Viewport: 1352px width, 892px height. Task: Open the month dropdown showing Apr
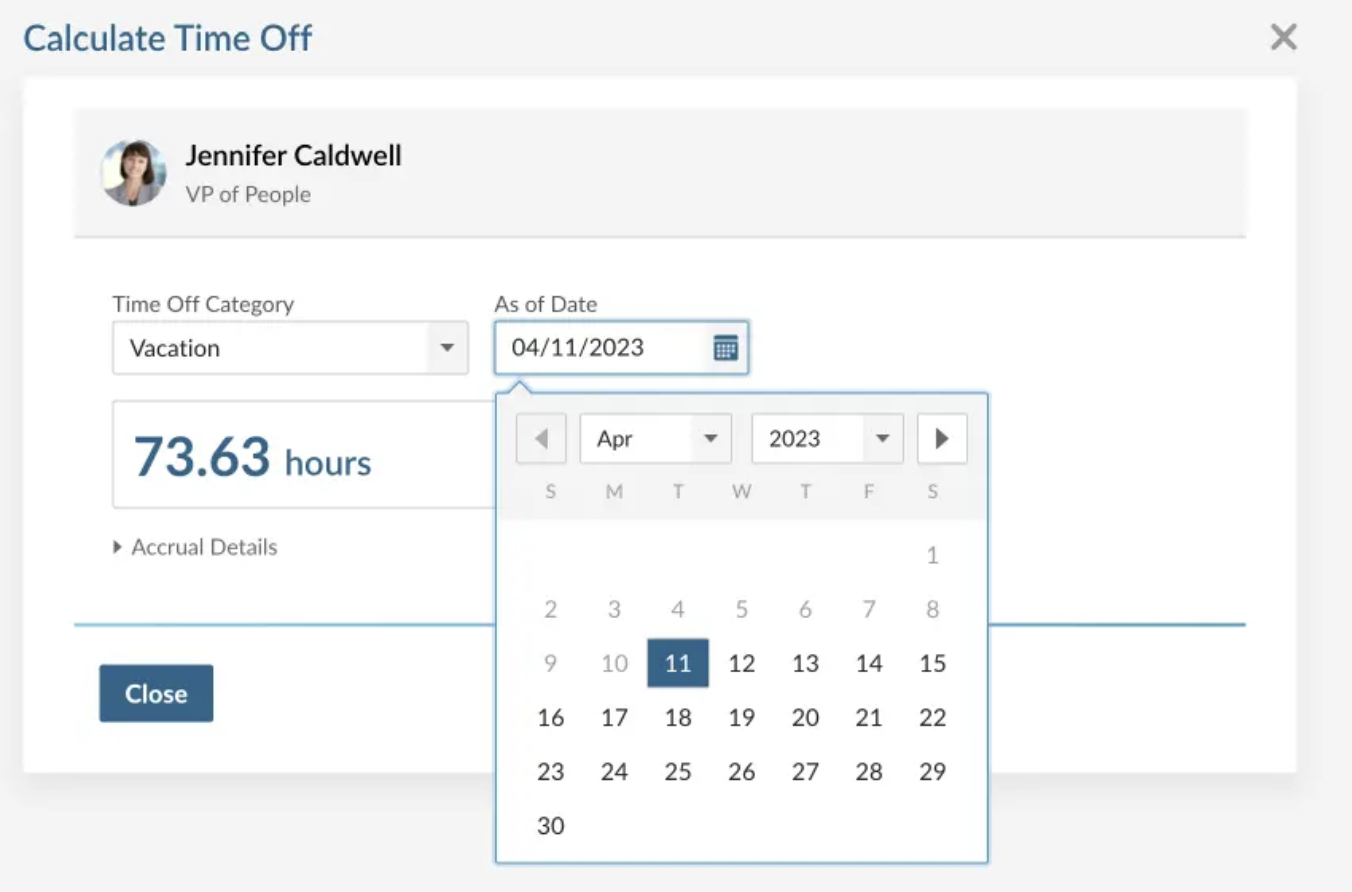click(x=655, y=438)
